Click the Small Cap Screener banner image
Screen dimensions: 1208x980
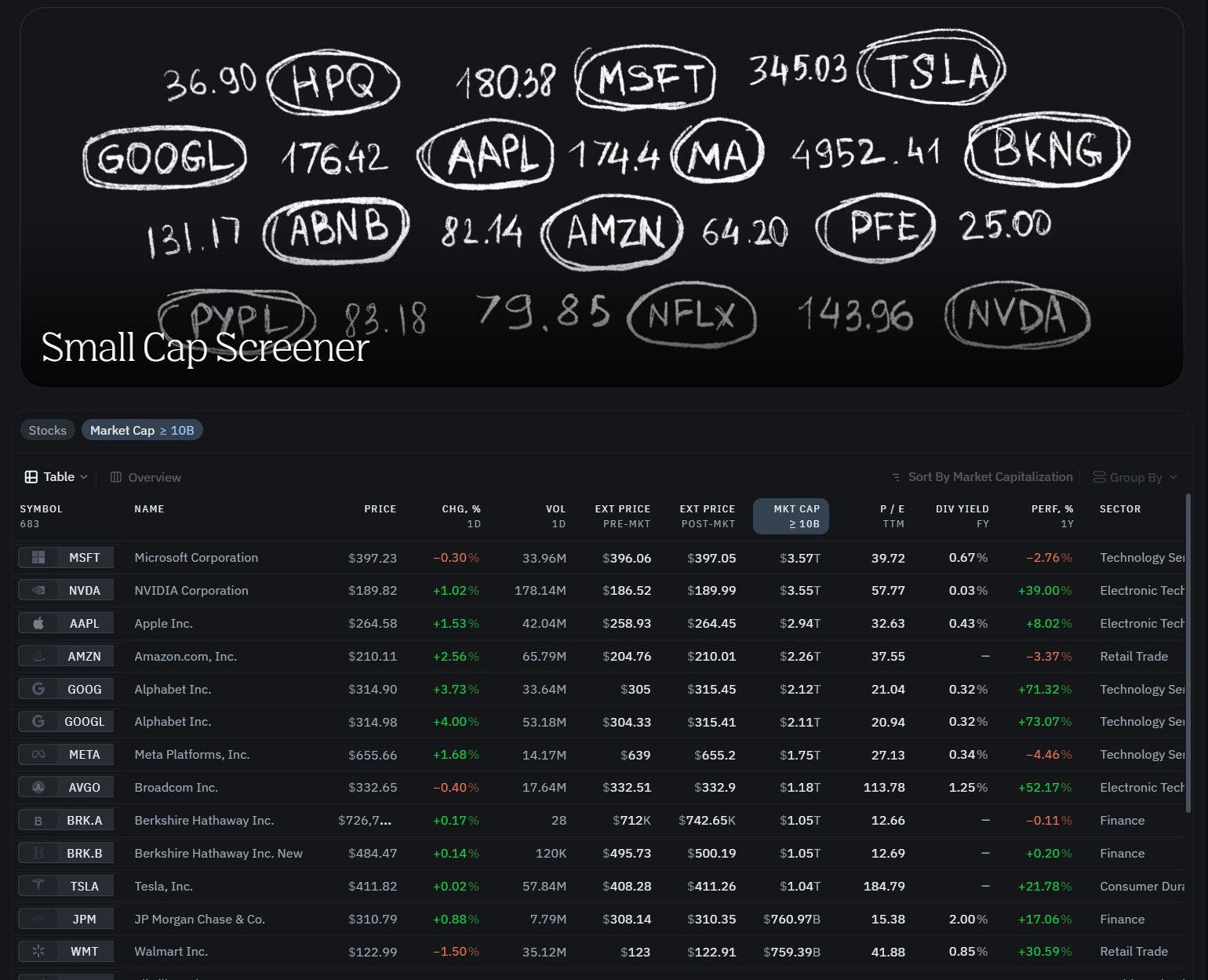(x=602, y=196)
